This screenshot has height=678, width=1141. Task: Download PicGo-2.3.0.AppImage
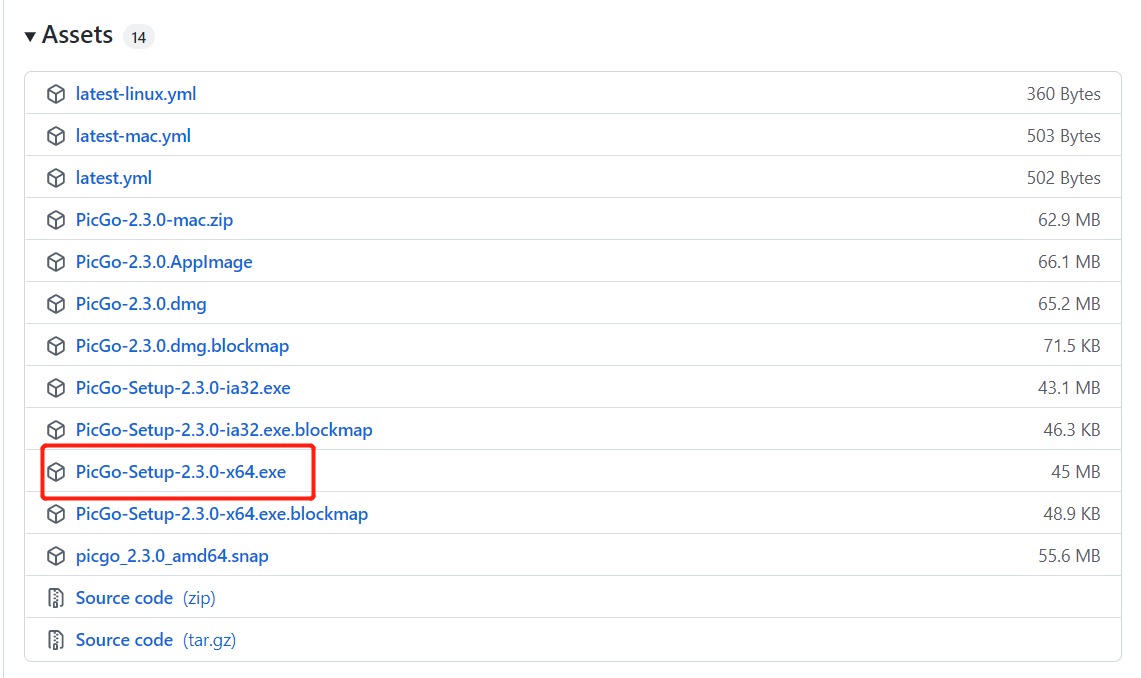[x=164, y=262]
